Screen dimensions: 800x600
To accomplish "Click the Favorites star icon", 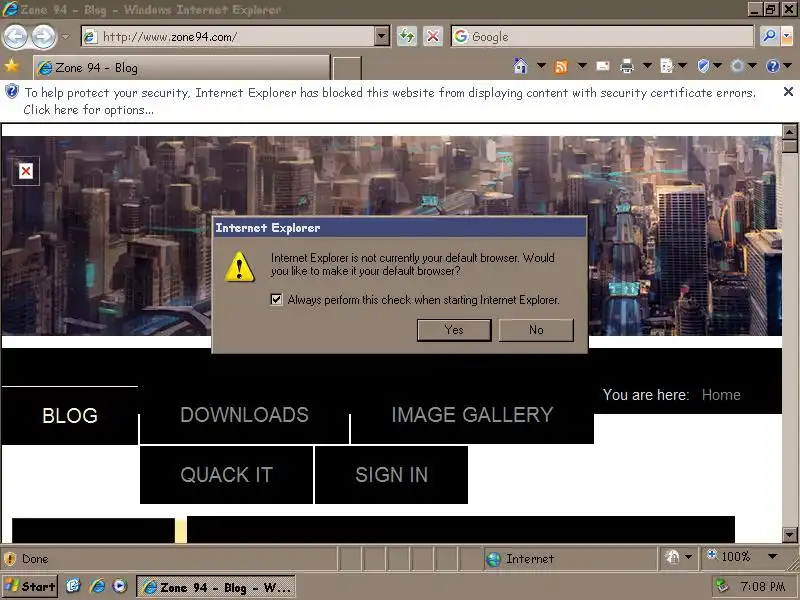I will pos(11,66).
